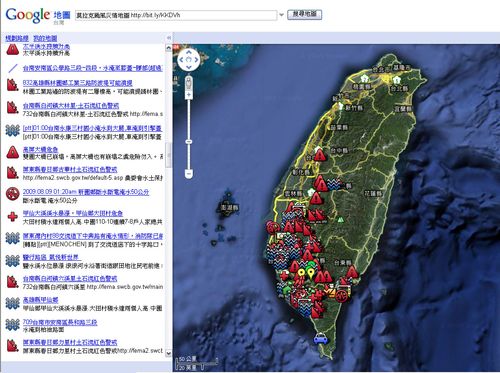
Task: Pan the map north with the up arrow
Action: [x=189, y=52]
